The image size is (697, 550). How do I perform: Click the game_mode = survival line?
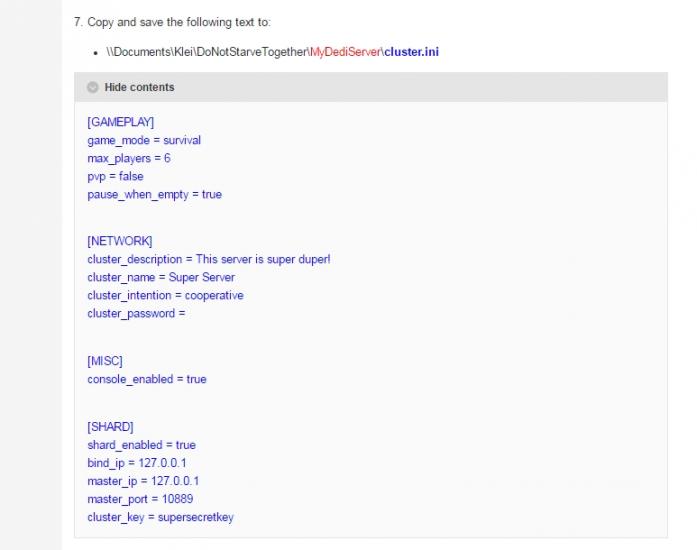[143, 140]
